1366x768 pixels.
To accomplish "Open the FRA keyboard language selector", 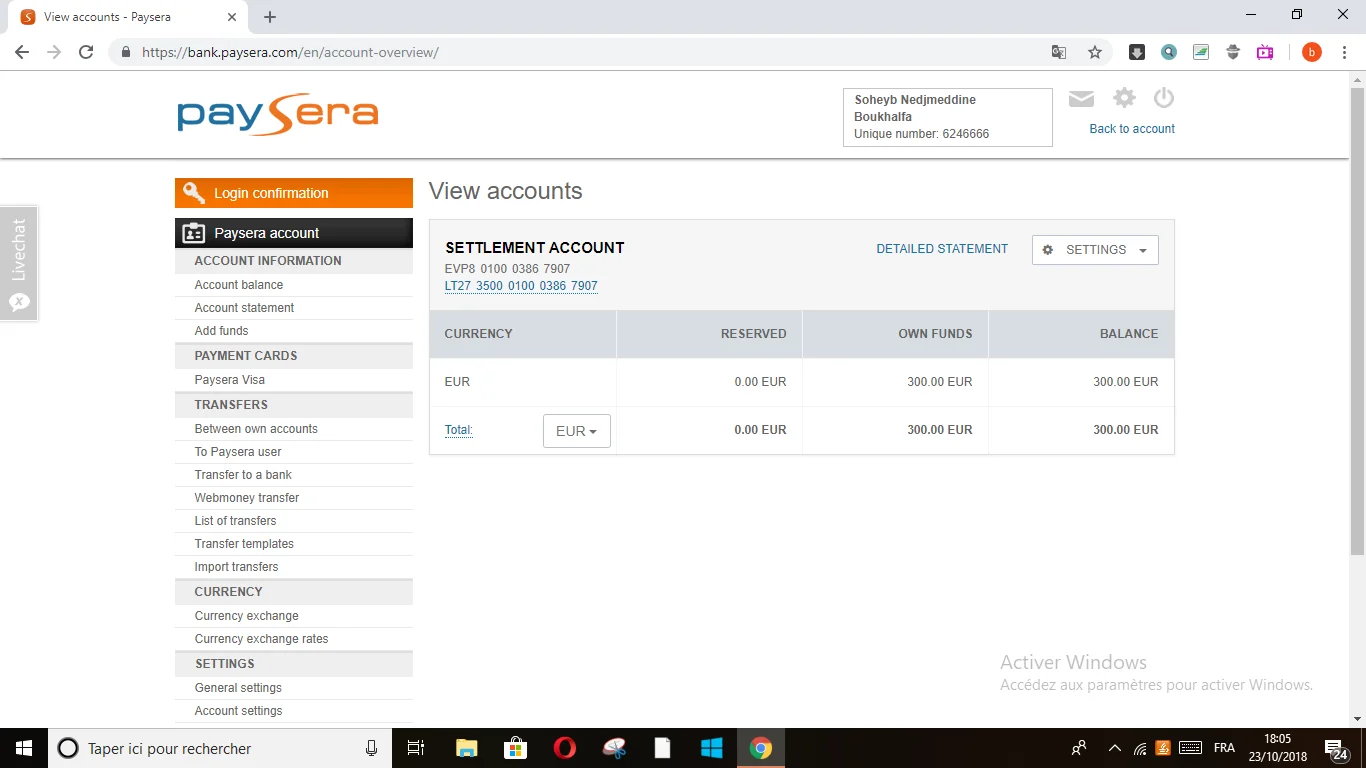I will 1224,748.
